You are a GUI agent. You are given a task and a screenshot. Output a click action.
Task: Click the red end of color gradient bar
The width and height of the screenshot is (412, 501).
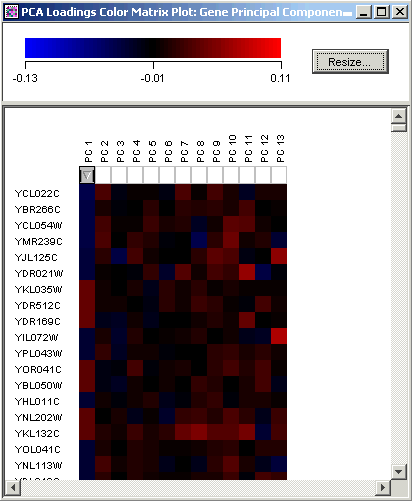[x=272, y=48]
